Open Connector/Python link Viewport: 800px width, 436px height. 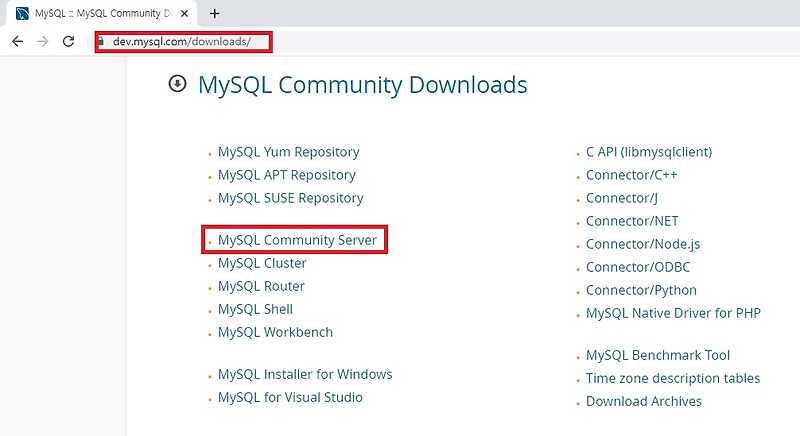641,290
